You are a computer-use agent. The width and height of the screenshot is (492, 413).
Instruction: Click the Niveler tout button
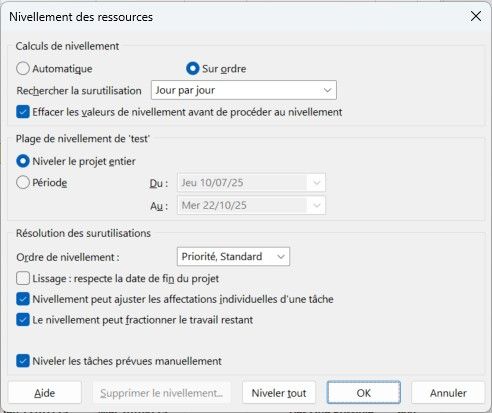coord(279,393)
